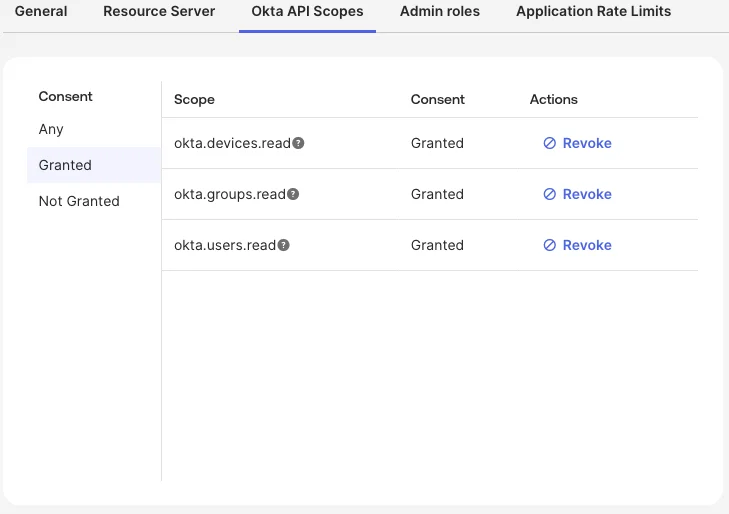The height and width of the screenshot is (514, 729).
Task: Click Granted status in okta.devices.read row
Action: [x=437, y=143]
